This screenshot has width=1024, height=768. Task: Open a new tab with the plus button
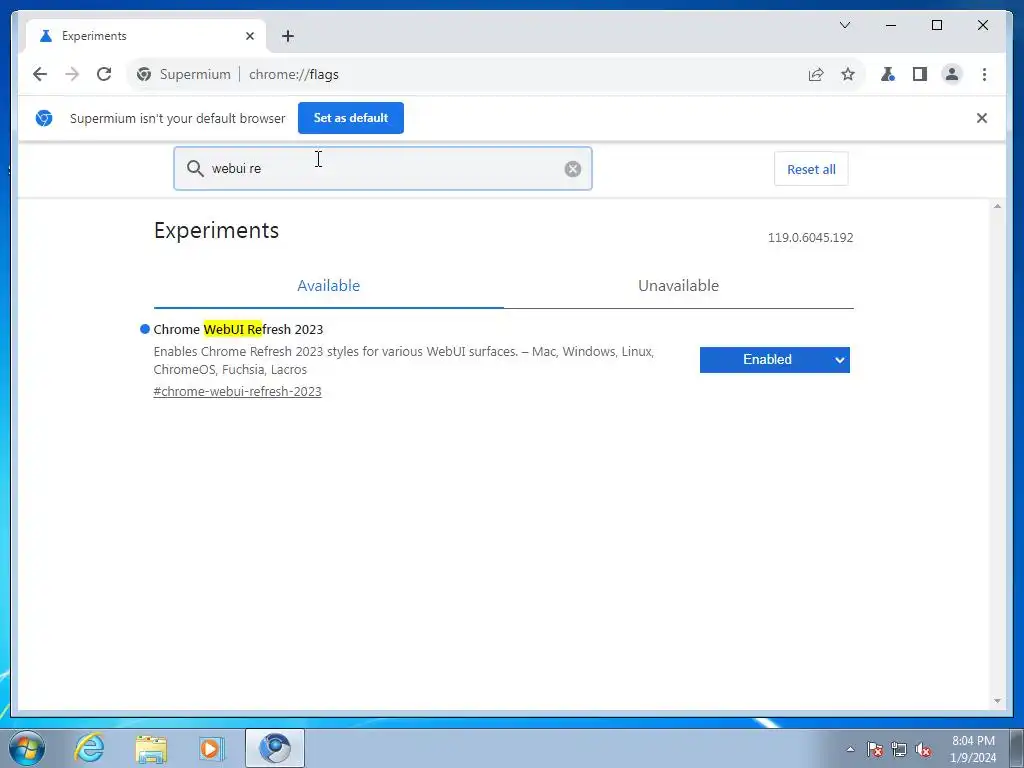coord(288,36)
